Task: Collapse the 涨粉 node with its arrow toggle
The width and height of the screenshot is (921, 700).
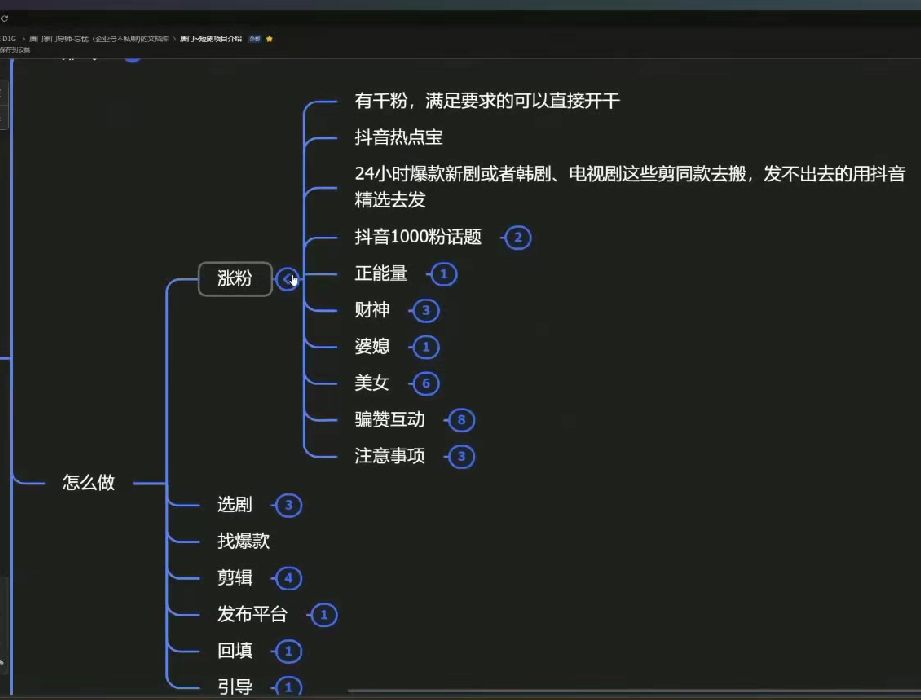Action: 287,279
